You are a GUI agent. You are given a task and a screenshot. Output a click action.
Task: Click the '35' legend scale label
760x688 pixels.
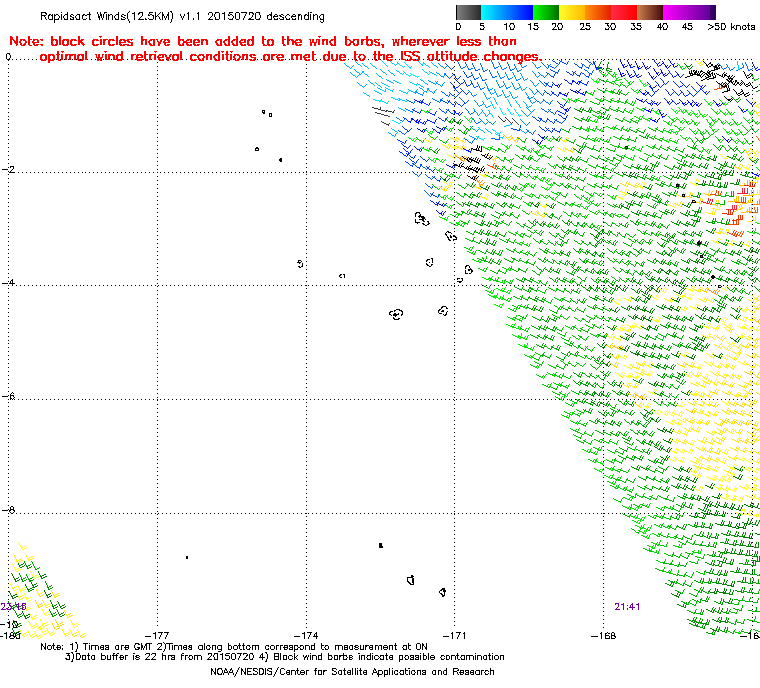click(x=636, y=27)
